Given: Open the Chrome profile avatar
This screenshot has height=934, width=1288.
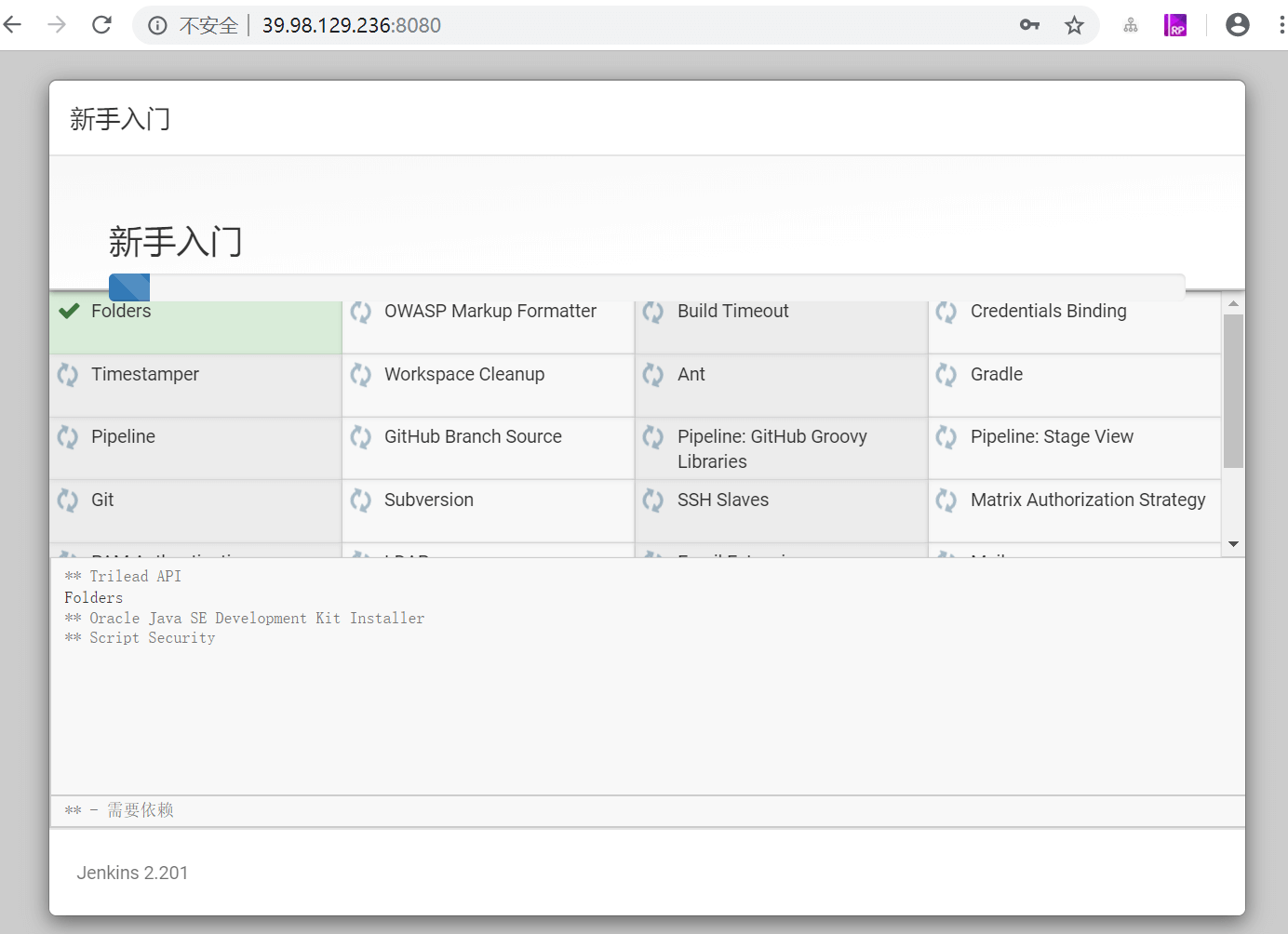Looking at the screenshot, I should pyautogui.click(x=1238, y=25).
